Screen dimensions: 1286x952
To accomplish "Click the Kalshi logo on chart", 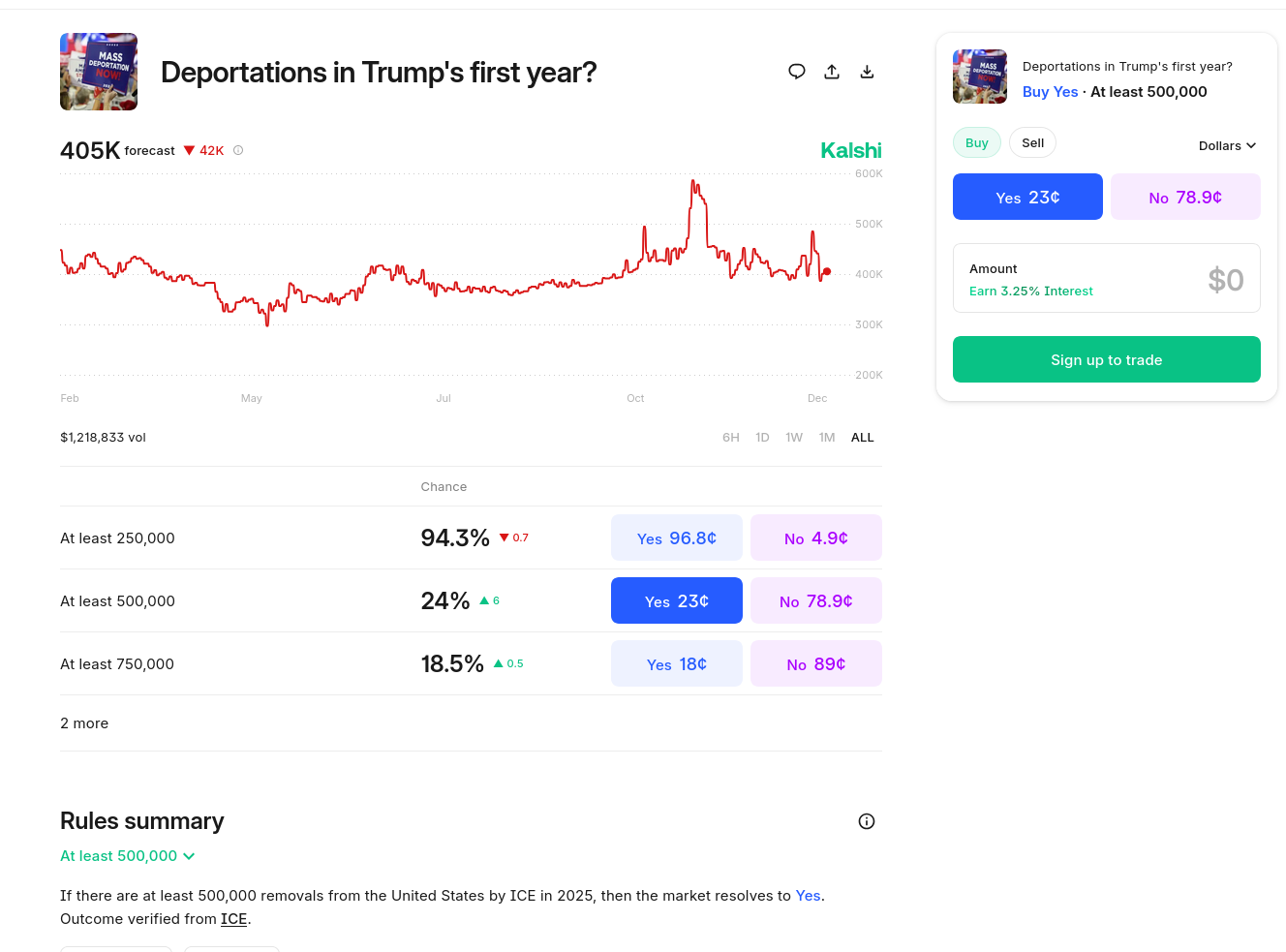I will coord(850,150).
